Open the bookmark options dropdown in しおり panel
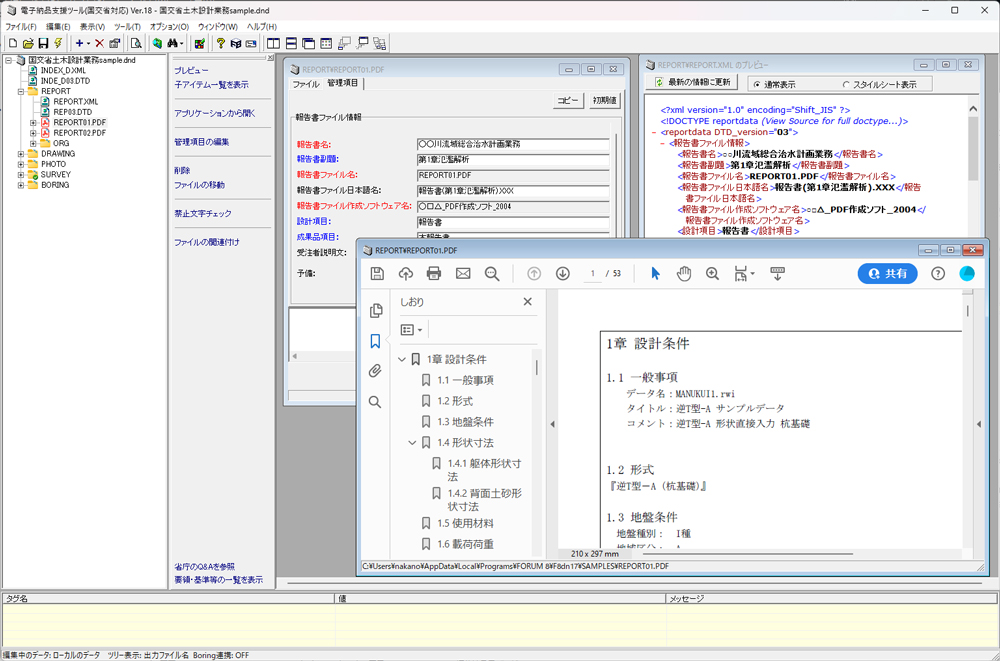 (x=411, y=330)
